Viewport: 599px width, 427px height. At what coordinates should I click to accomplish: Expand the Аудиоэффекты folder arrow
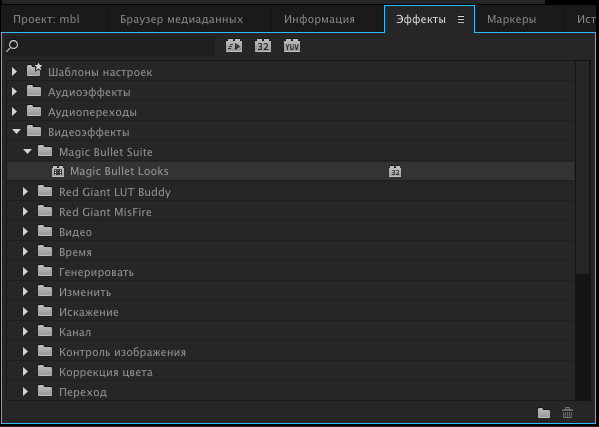pos(15,92)
